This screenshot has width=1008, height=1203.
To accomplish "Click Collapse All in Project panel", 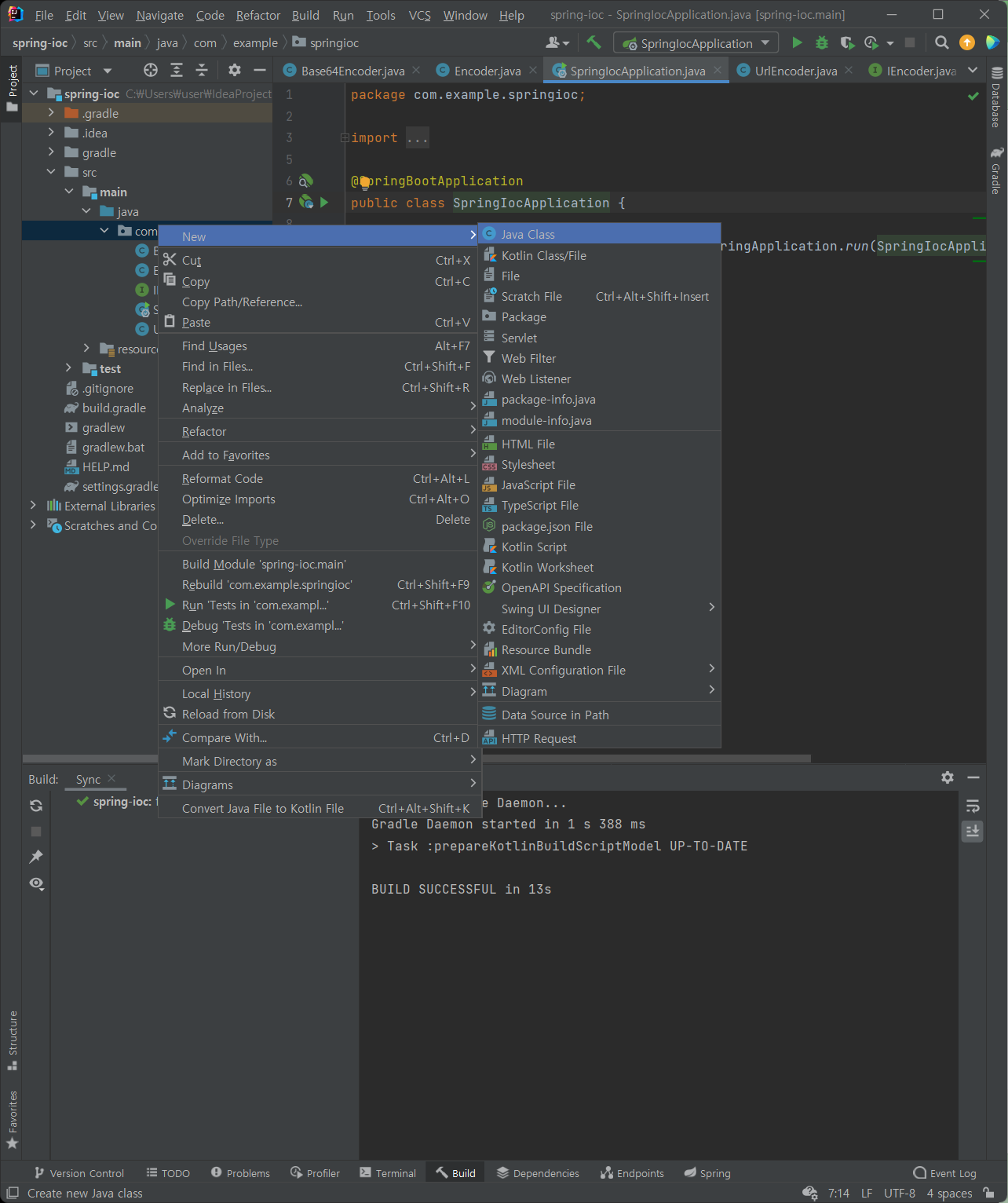I will (202, 71).
